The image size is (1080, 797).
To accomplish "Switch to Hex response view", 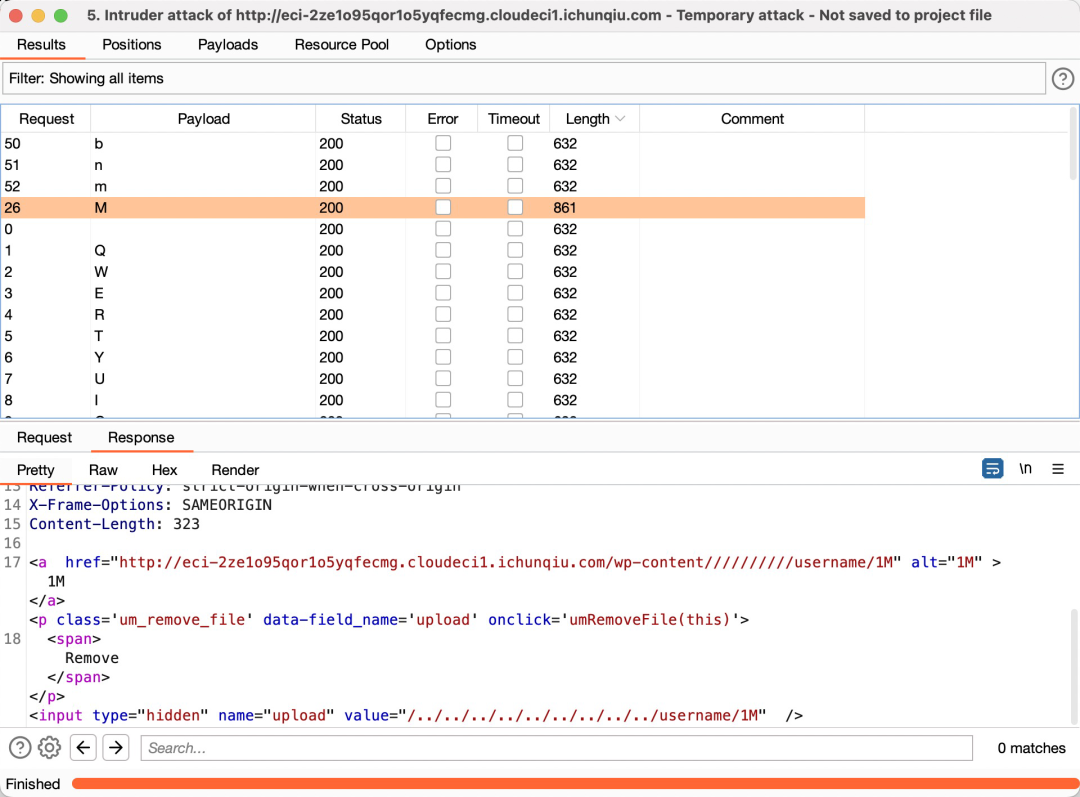I will click(165, 470).
